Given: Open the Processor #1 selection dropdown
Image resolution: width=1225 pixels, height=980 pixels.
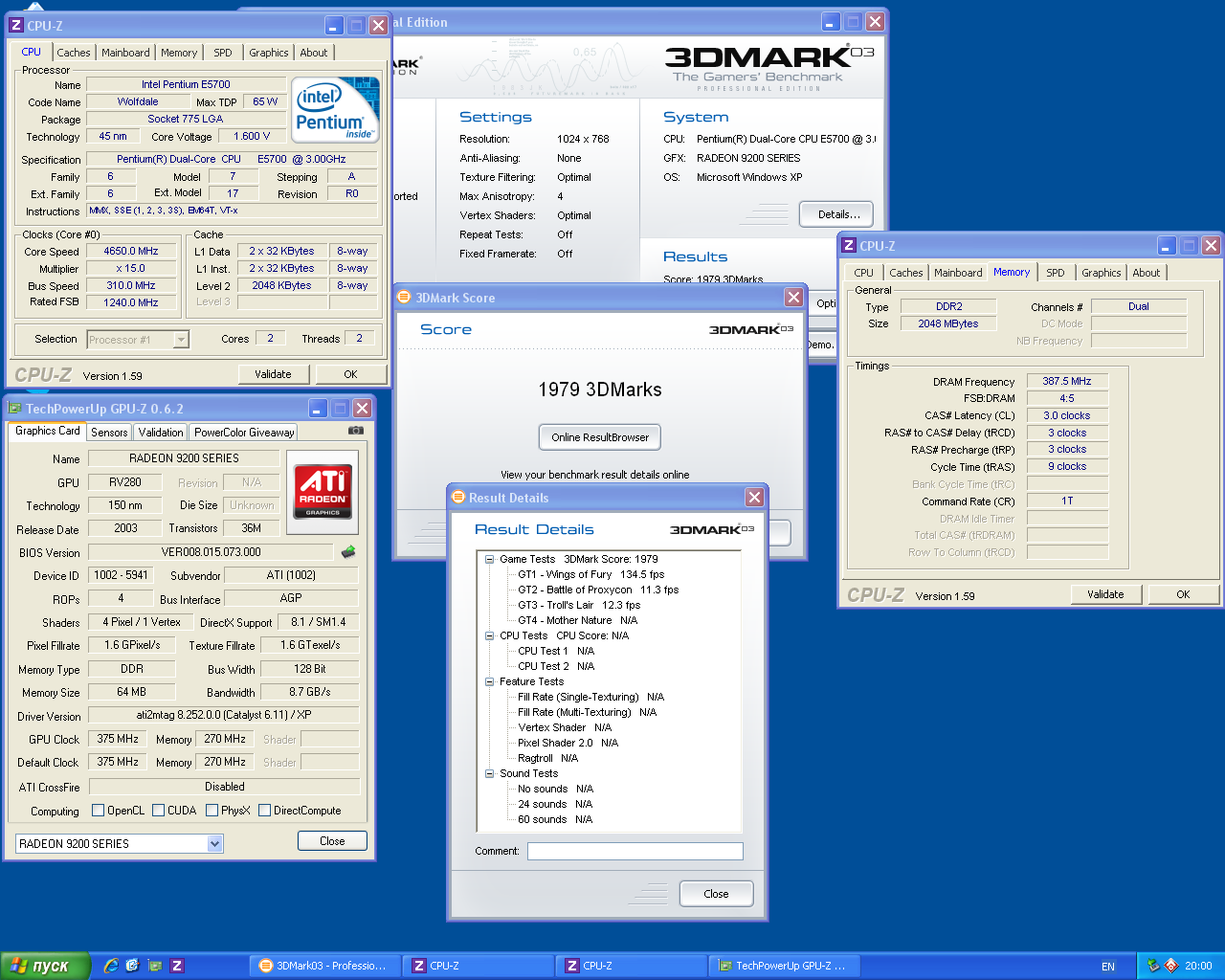Looking at the screenshot, I should pyautogui.click(x=181, y=340).
